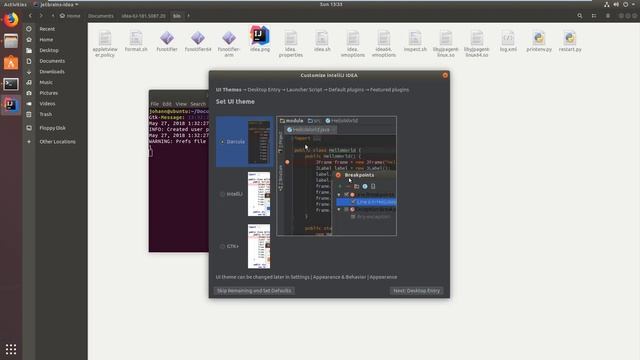
Task: Click the theme preview image in the dialog
Action: tap(336, 176)
